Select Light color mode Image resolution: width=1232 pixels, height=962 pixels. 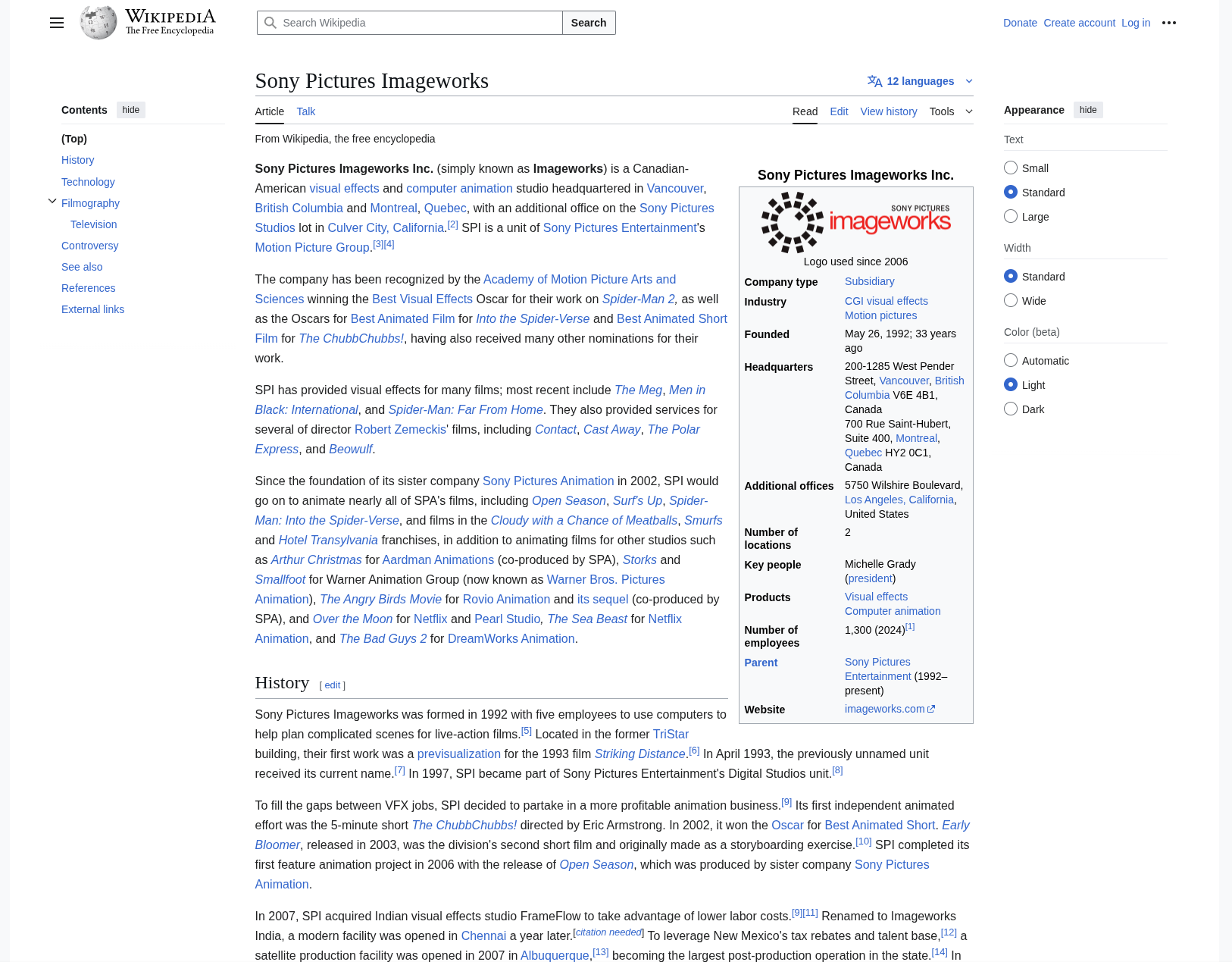coord(1011,384)
